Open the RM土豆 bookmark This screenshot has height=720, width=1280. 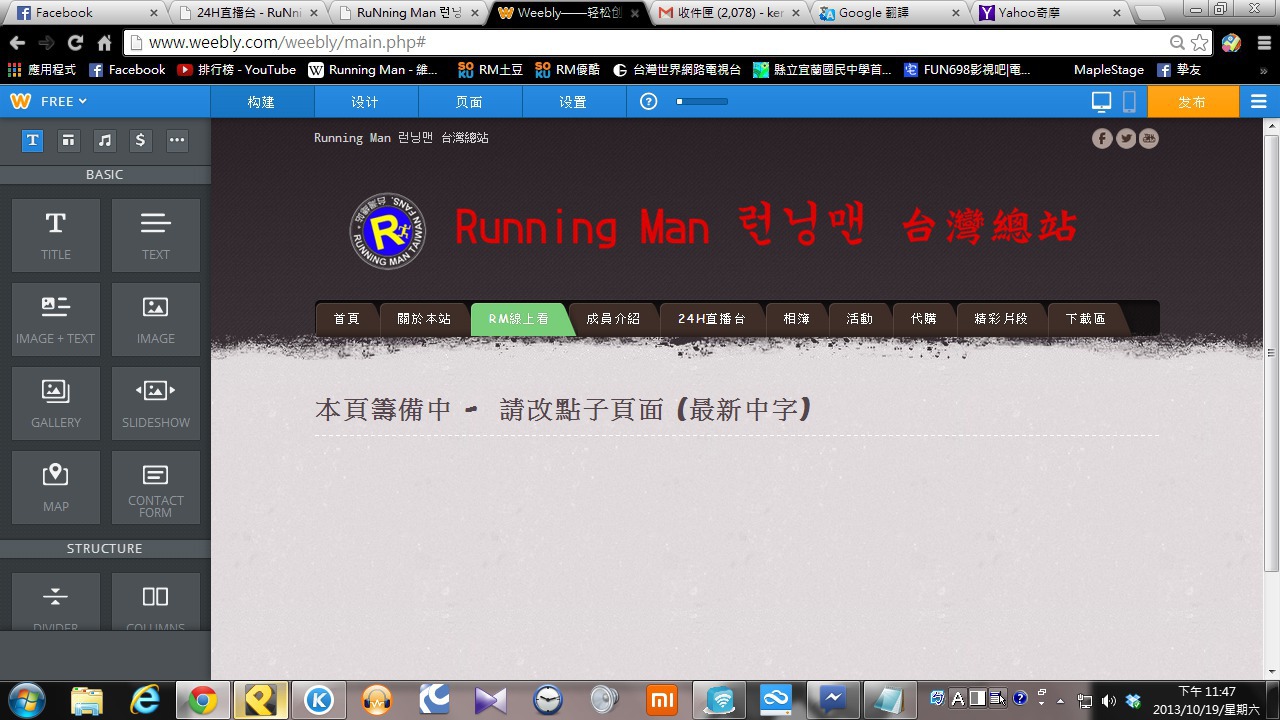(x=490, y=70)
